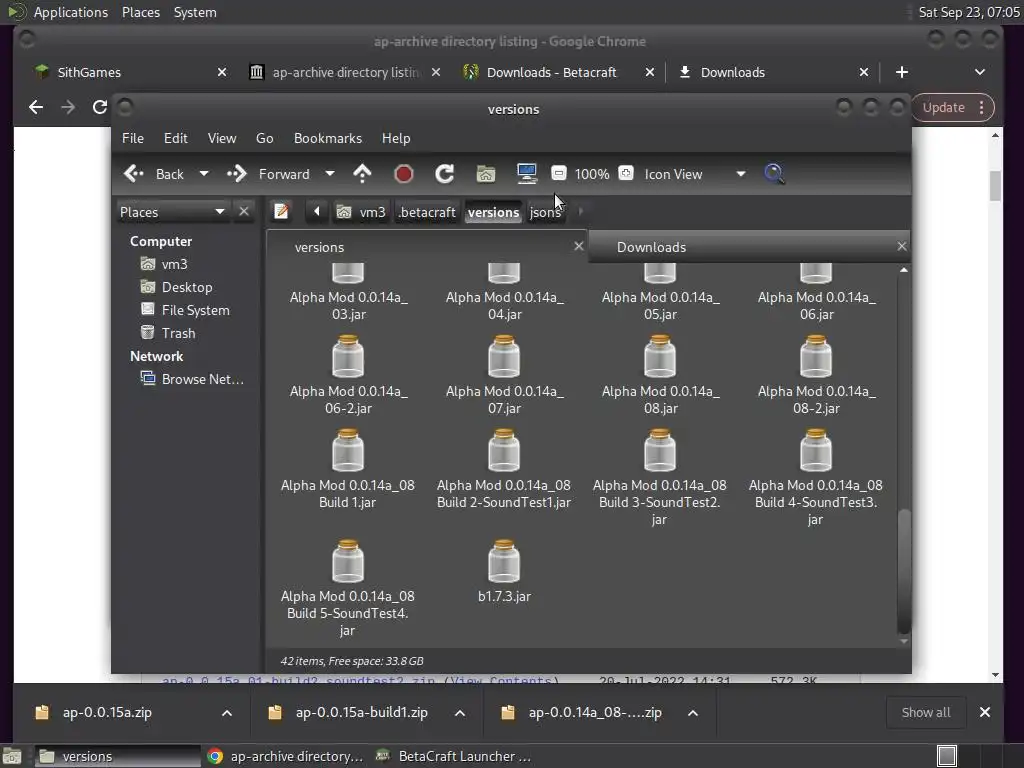Image resolution: width=1024 pixels, height=768 pixels.
Task: Select Browse Network in sidebar
Action: [202, 379]
